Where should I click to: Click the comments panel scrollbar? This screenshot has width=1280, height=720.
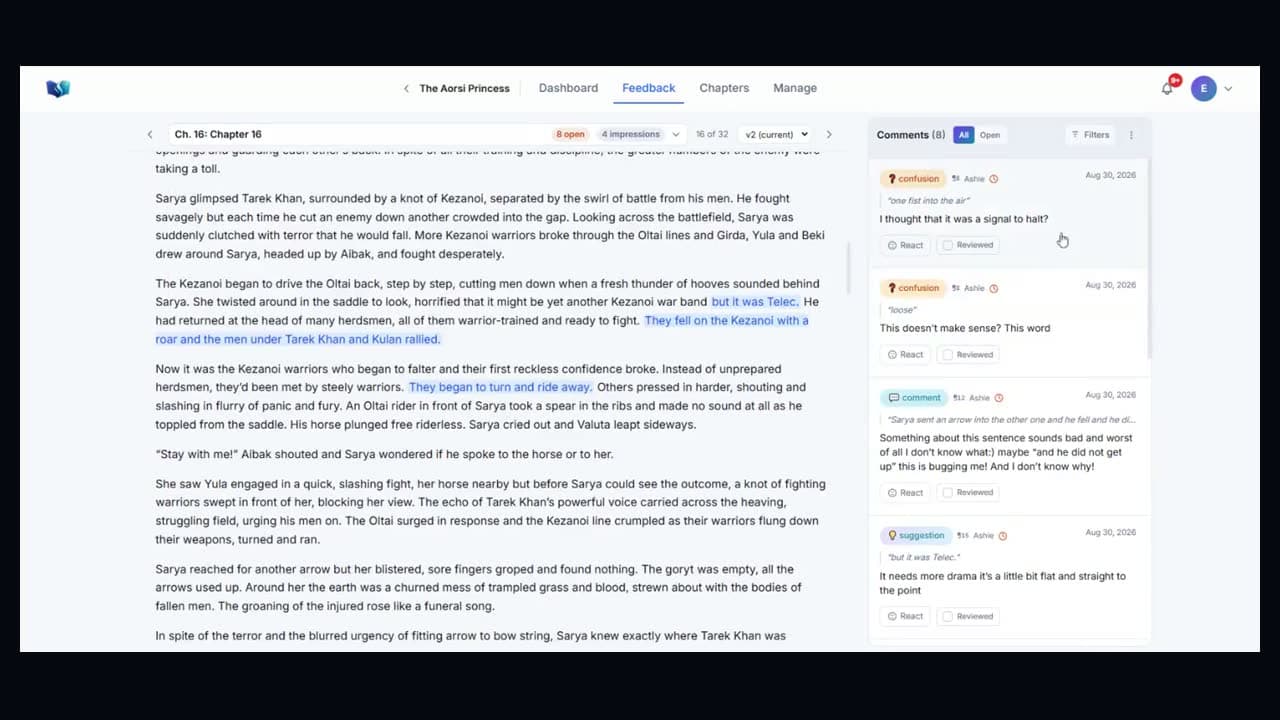(1149, 258)
